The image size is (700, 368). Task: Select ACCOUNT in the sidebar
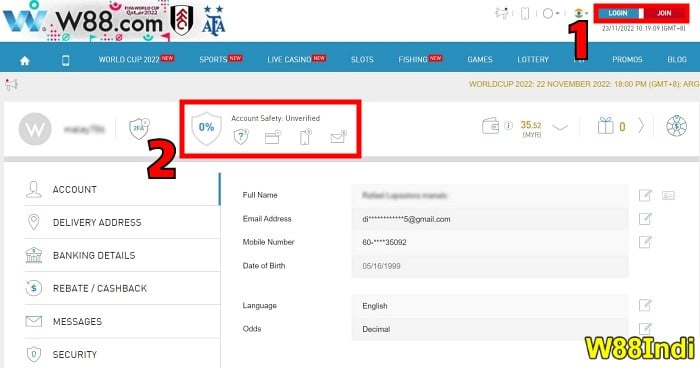click(122, 190)
